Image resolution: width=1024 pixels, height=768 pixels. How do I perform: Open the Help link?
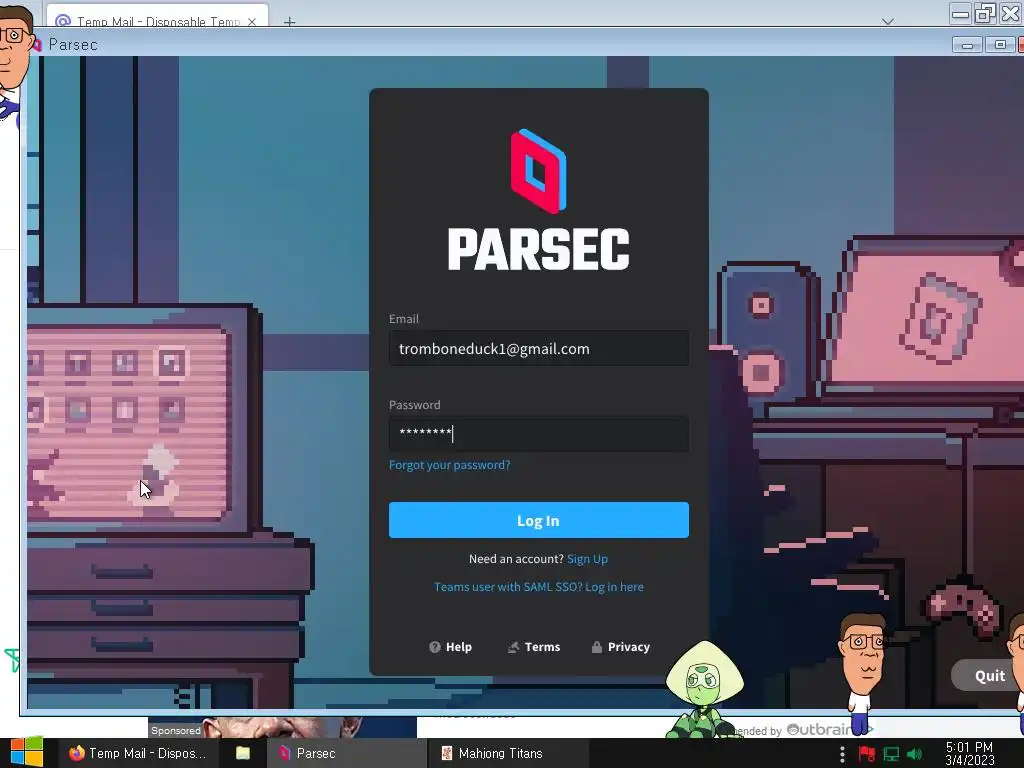click(450, 647)
